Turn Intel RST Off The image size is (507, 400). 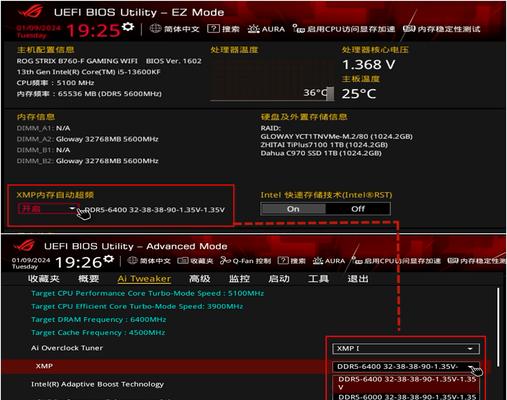[358, 209]
